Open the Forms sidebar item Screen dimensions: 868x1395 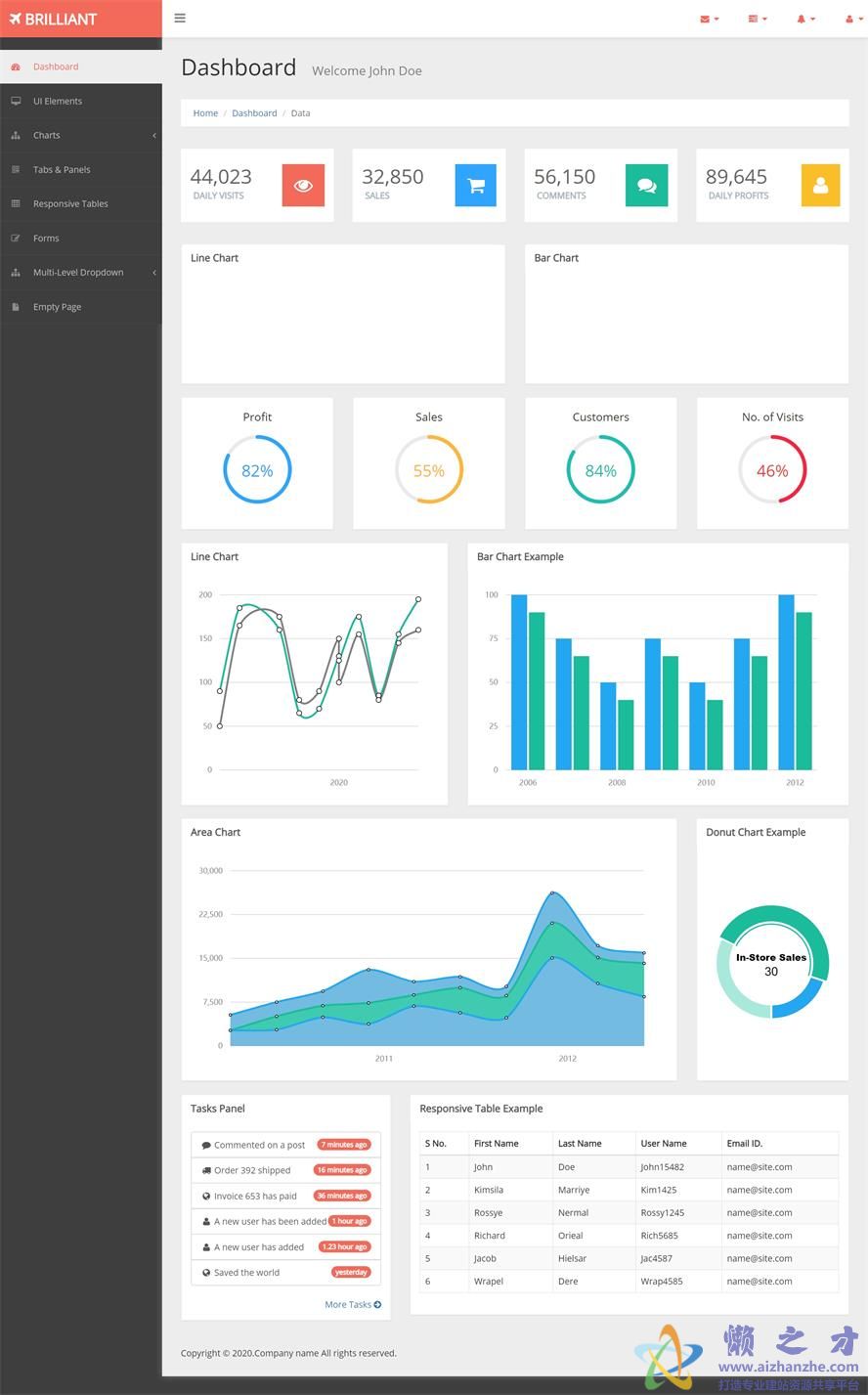pyautogui.click(x=46, y=239)
